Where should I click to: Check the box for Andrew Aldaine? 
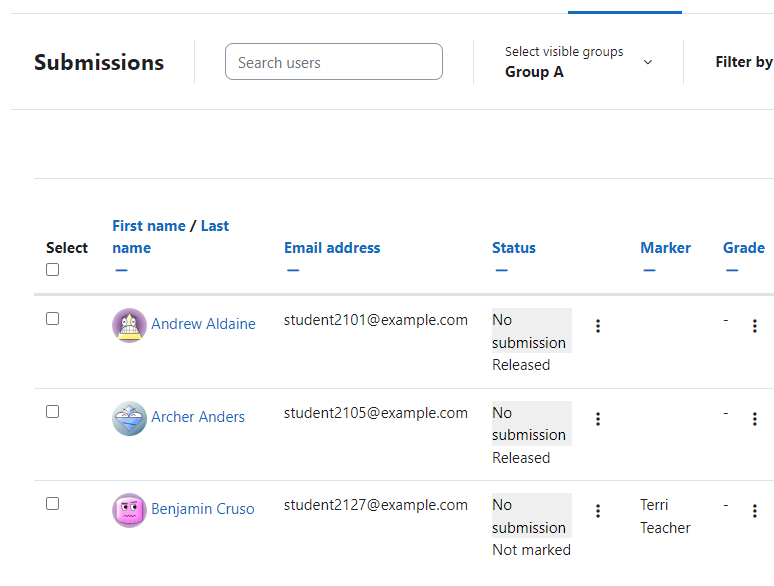[52, 318]
